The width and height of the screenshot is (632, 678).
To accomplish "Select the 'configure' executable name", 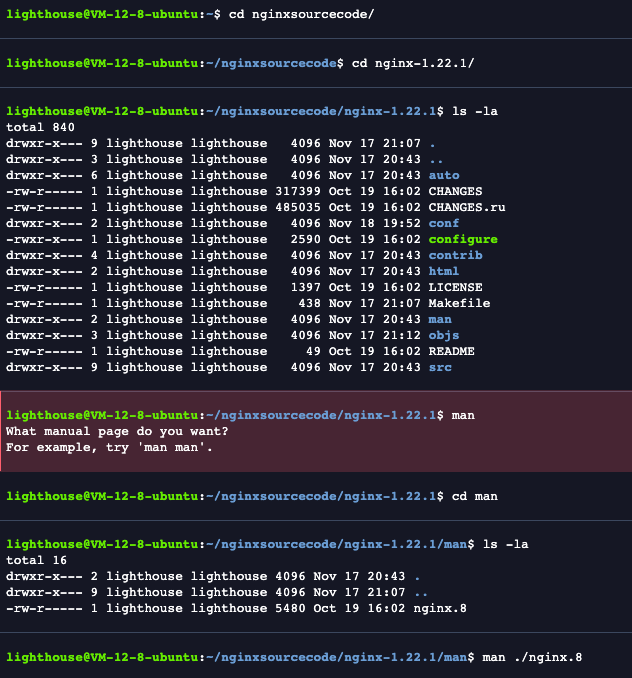I will (x=463, y=239).
